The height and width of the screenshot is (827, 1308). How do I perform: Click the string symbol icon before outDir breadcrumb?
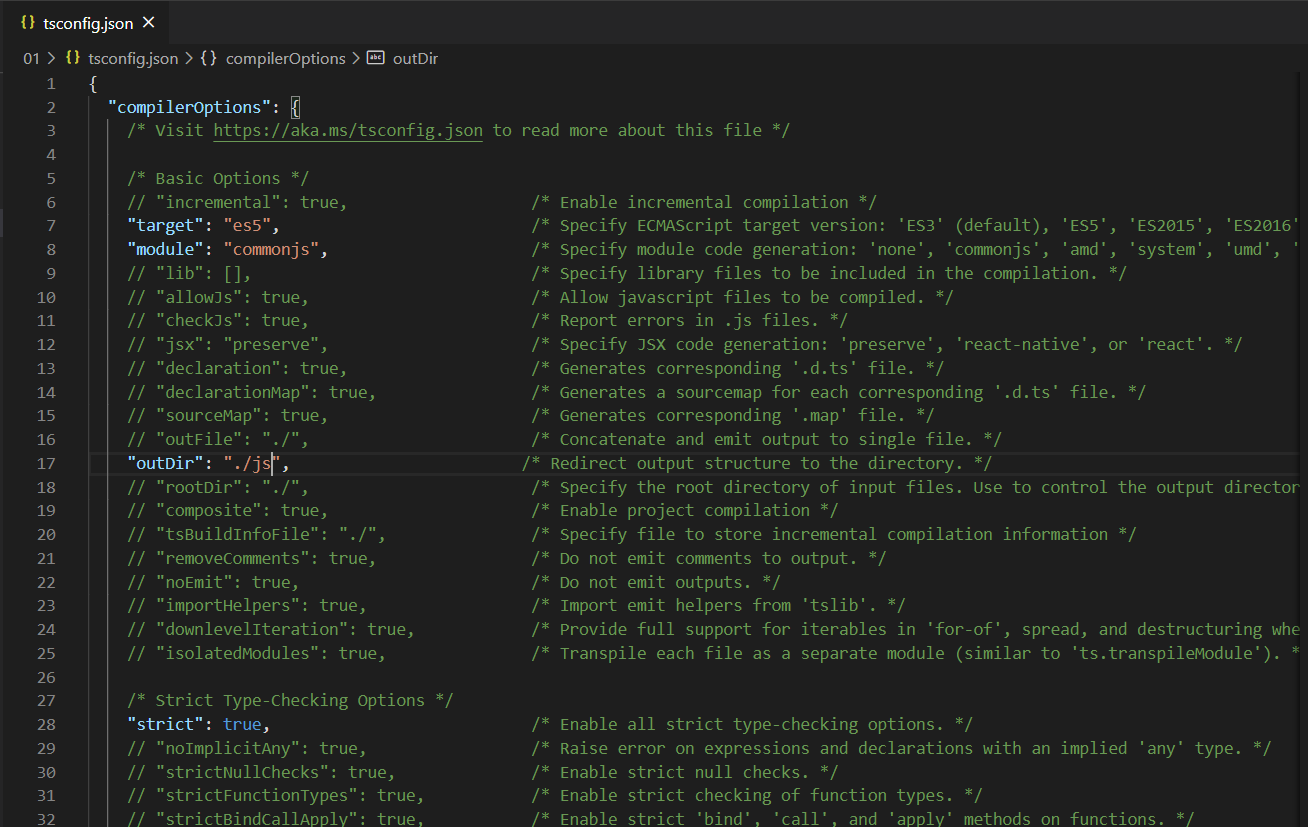coord(375,58)
